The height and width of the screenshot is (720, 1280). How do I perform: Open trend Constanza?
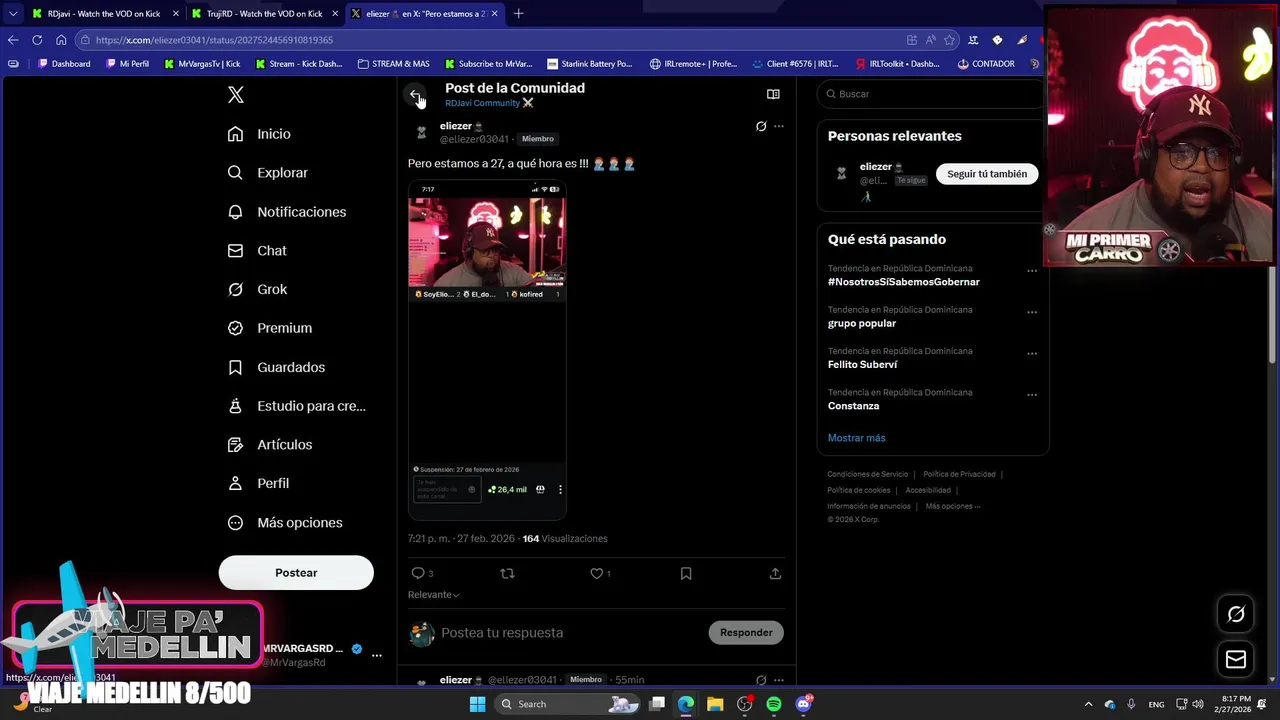[853, 406]
